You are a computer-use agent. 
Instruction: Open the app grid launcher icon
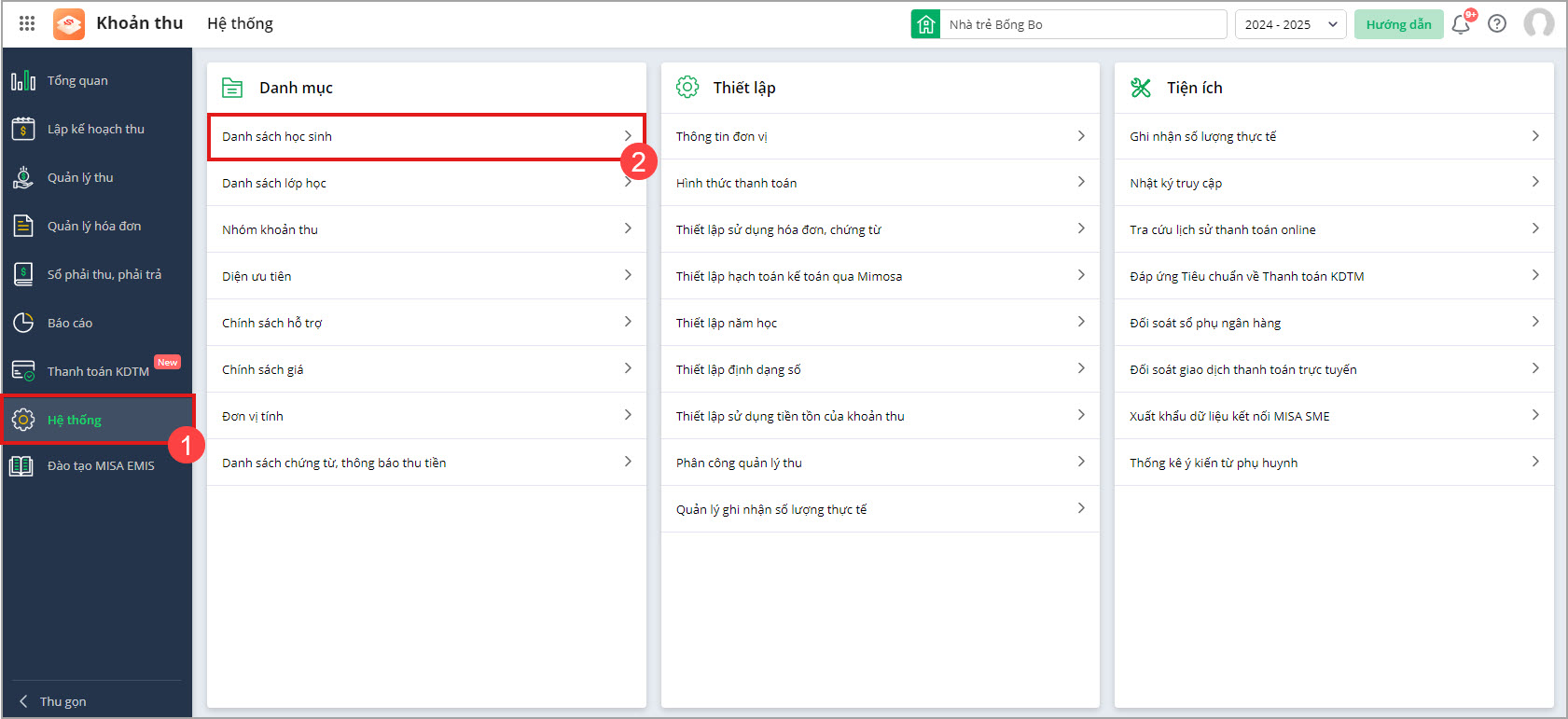(27, 23)
